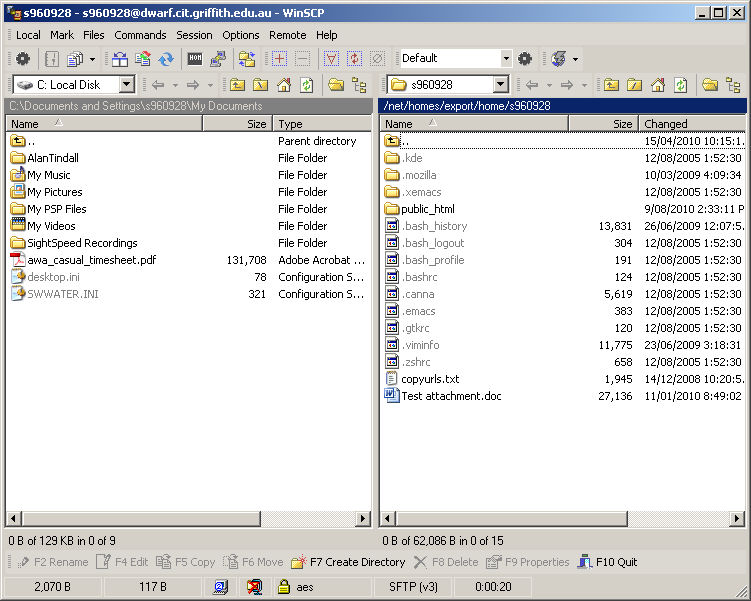Select SWWATER.INI file
Viewport: 751px width, 601px height.
(x=55, y=294)
